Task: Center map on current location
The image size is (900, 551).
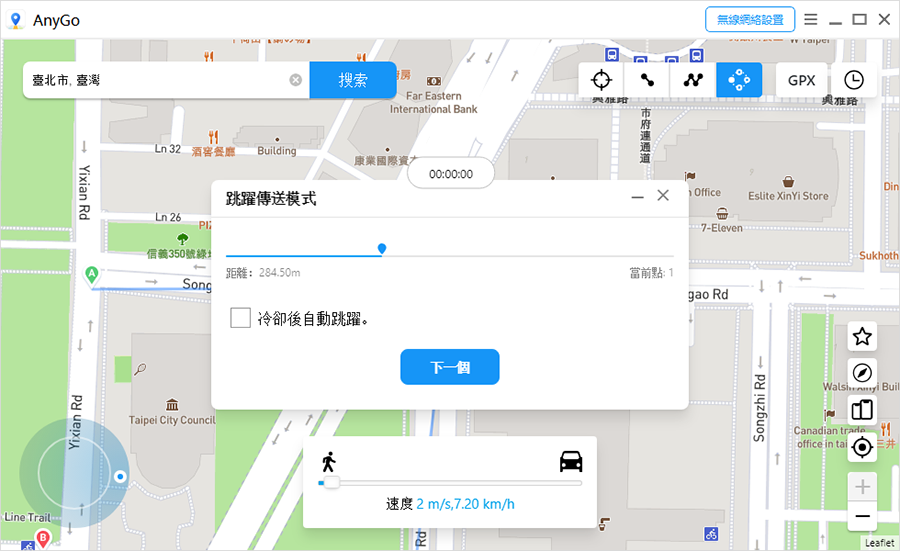Action: [862, 447]
